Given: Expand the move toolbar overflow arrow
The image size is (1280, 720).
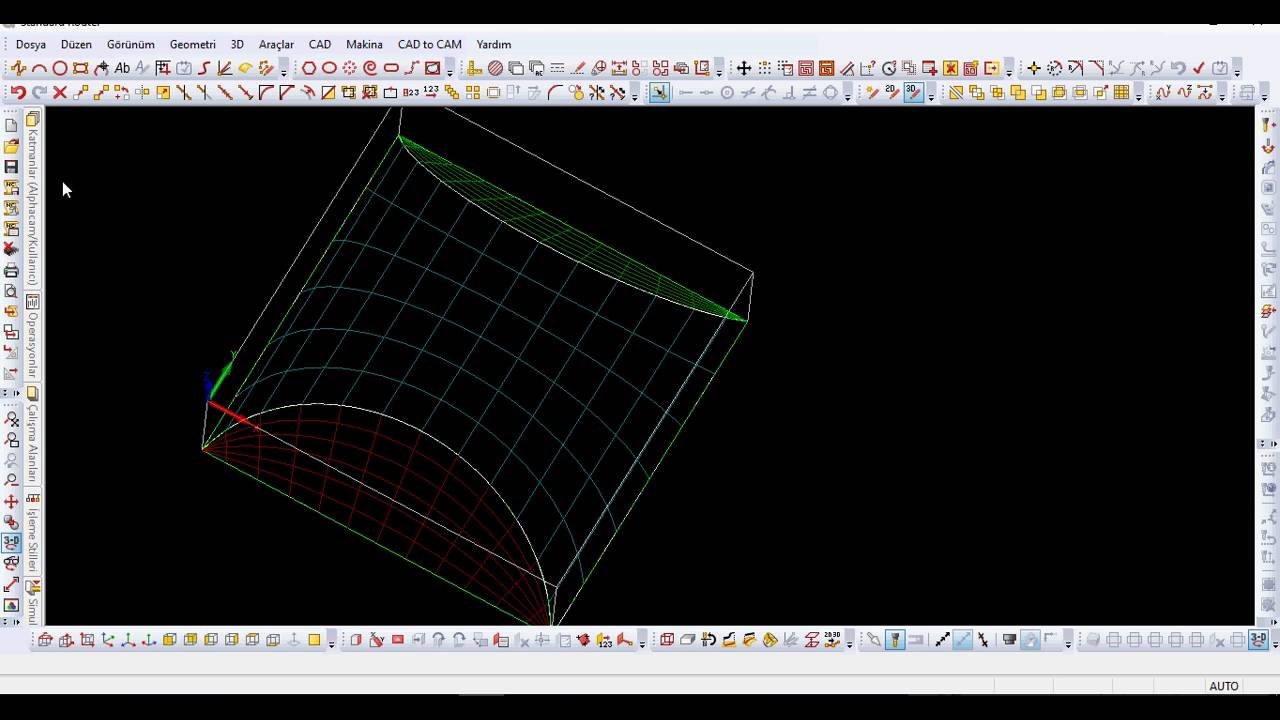Looking at the screenshot, I should pos(1008,70).
